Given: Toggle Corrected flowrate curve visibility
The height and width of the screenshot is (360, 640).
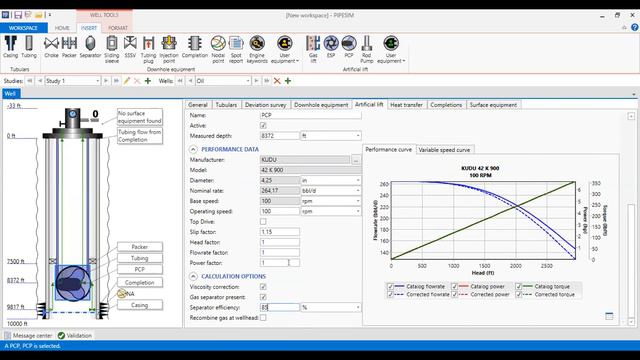Looking at the screenshot, I should click(x=390, y=294).
